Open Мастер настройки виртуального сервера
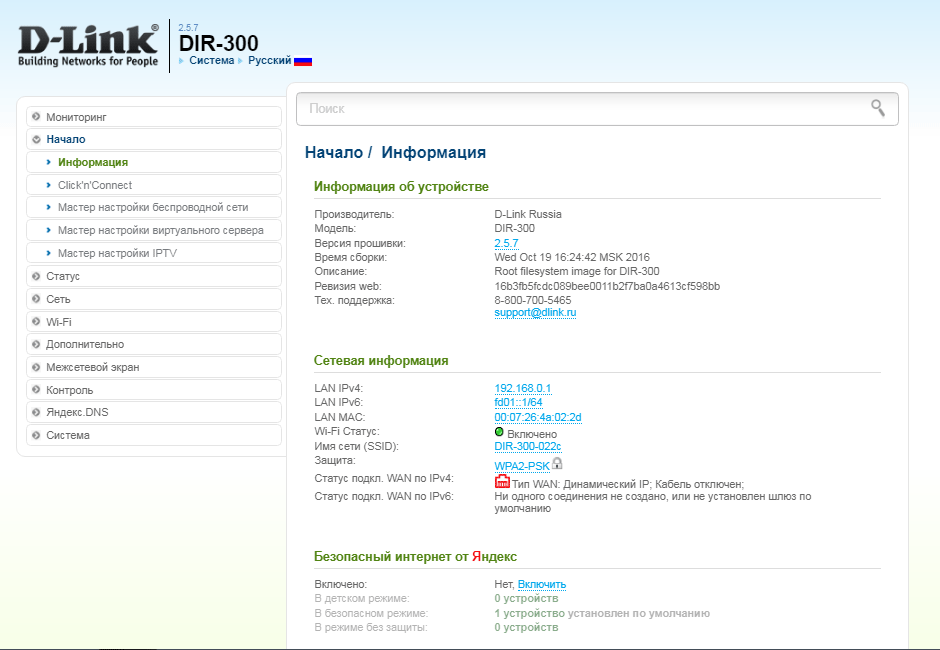Screen dimensions: 940x650 [154, 230]
